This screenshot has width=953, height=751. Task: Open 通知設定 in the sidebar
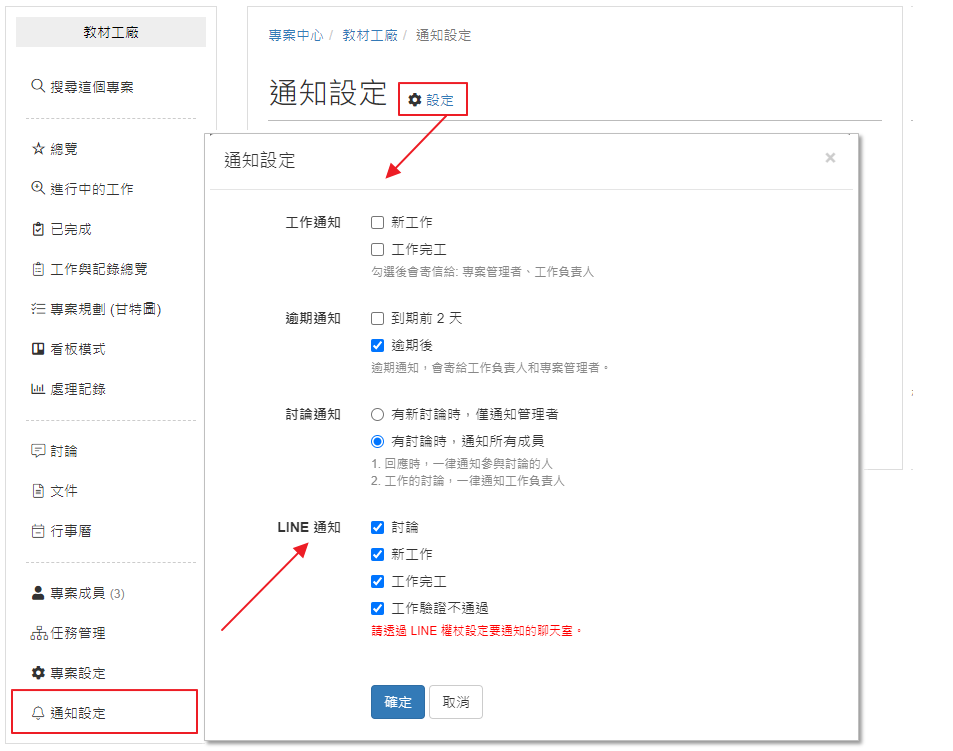(x=78, y=713)
